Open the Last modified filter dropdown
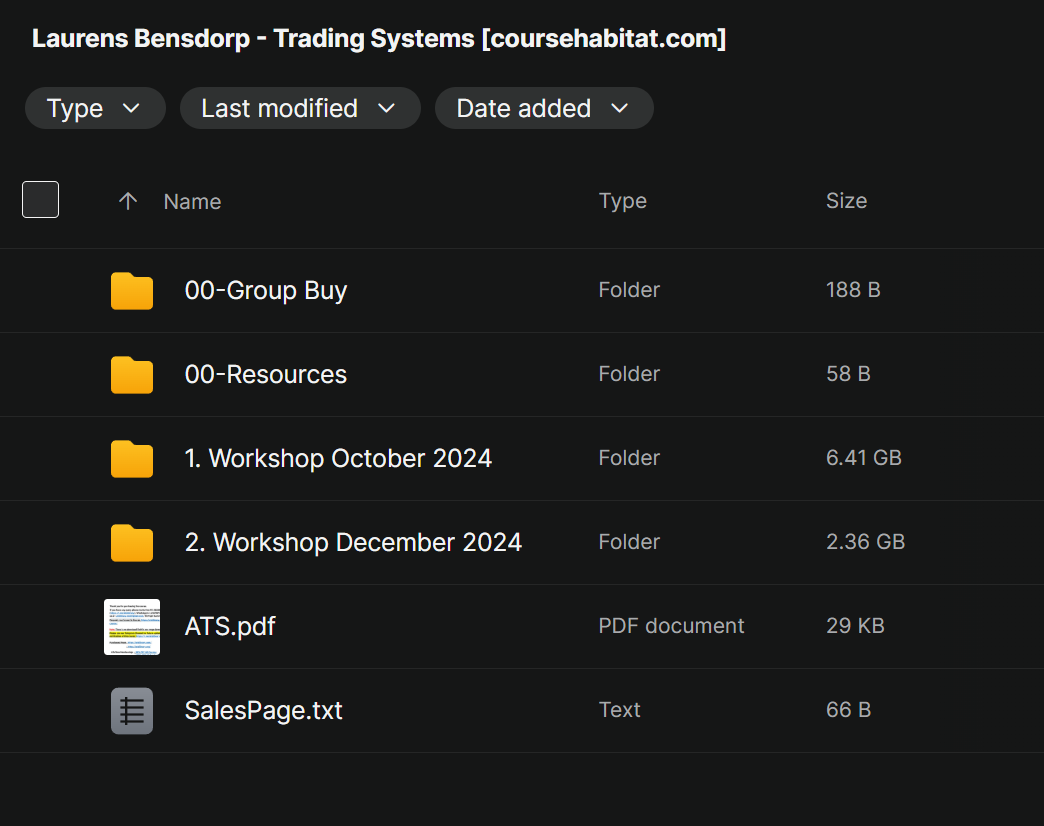The height and width of the screenshot is (826, 1044). (300, 108)
